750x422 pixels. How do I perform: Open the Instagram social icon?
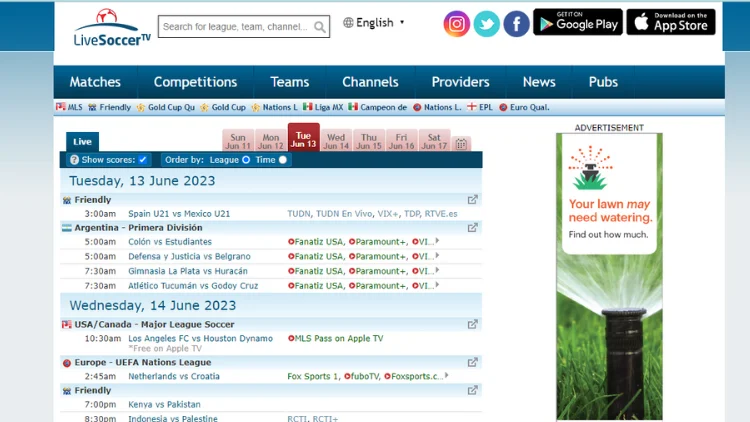pyautogui.click(x=457, y=23)
